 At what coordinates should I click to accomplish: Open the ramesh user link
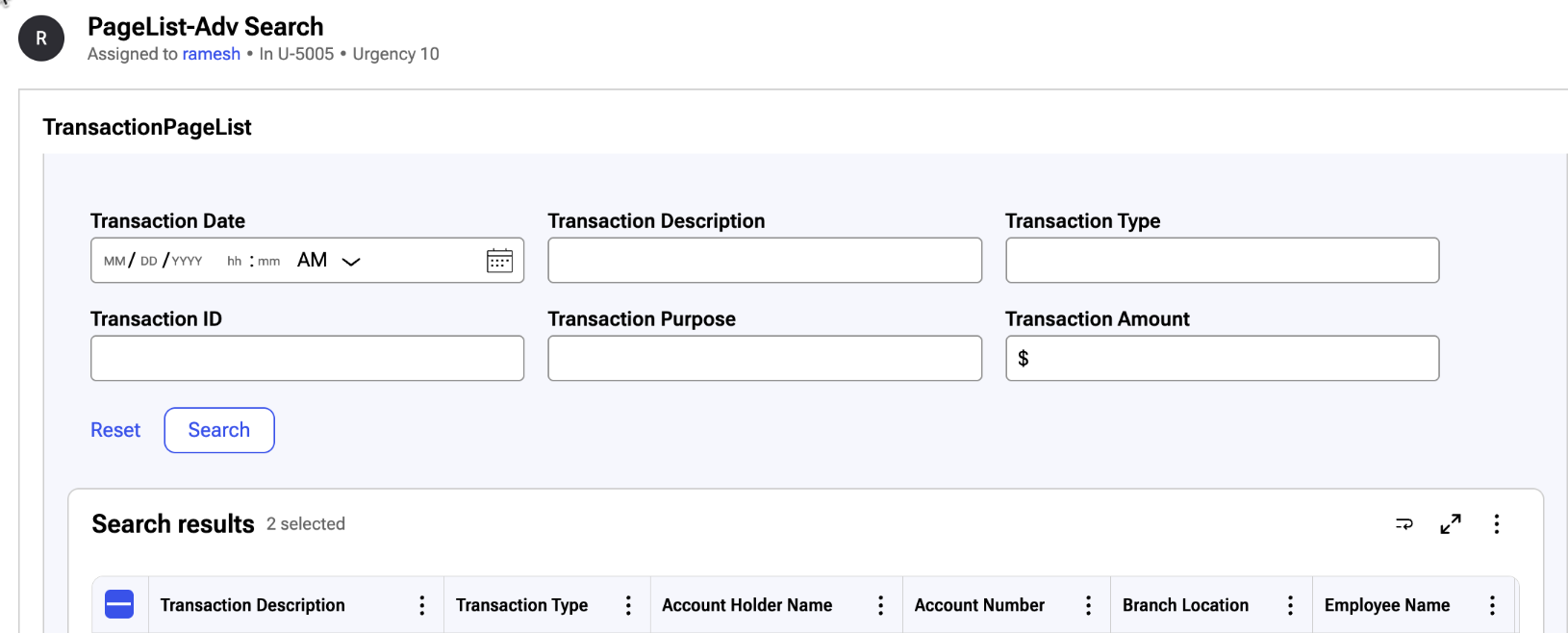pyautogui.click(x=211, y=54)
